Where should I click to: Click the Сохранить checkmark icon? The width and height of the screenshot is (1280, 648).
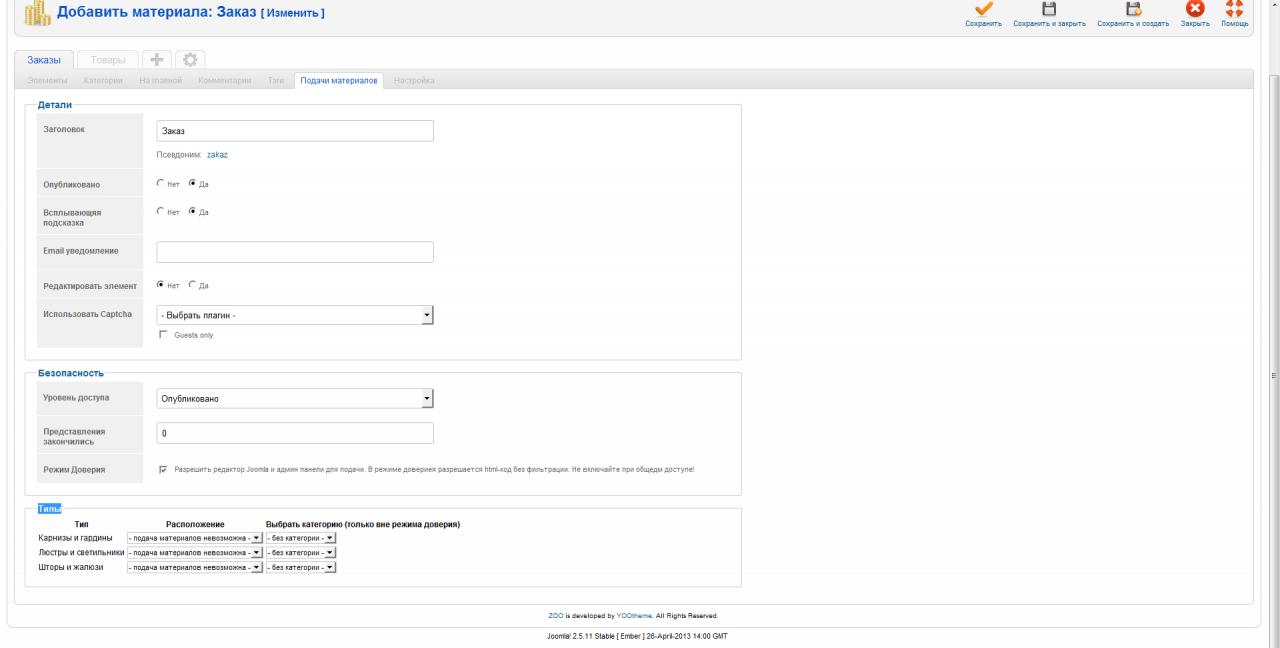[983, 9]
